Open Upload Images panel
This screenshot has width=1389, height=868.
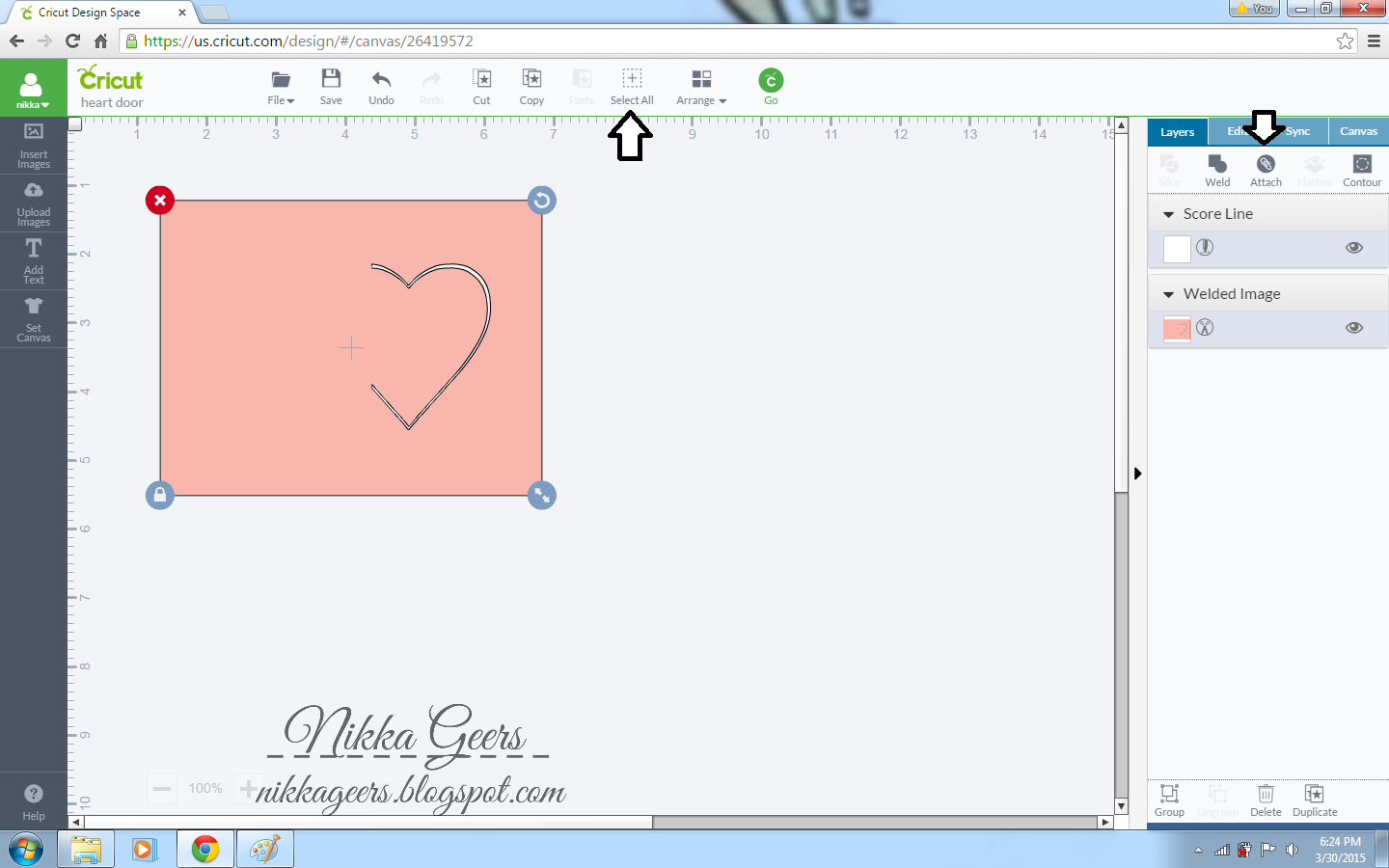(x=33, y=203)
